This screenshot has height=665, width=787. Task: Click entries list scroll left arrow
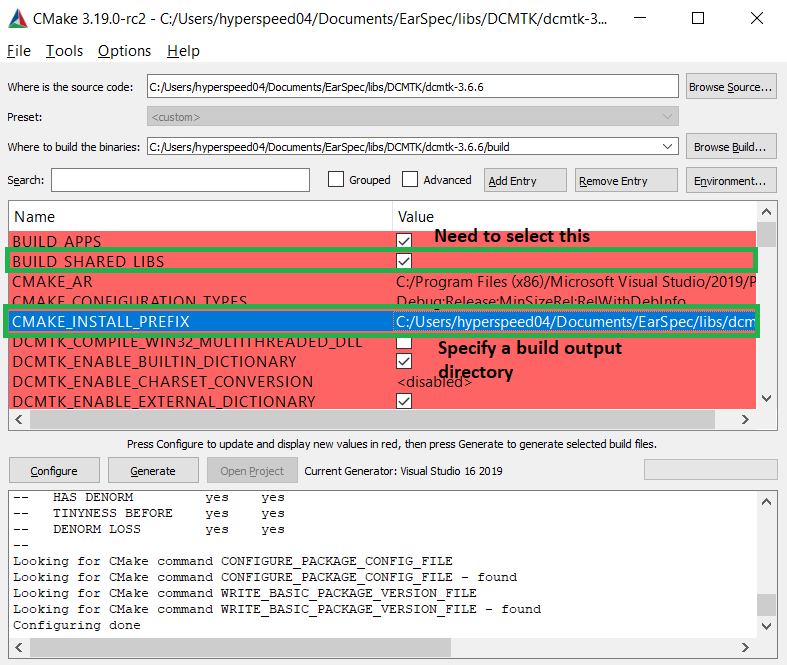tap(19, 420)
